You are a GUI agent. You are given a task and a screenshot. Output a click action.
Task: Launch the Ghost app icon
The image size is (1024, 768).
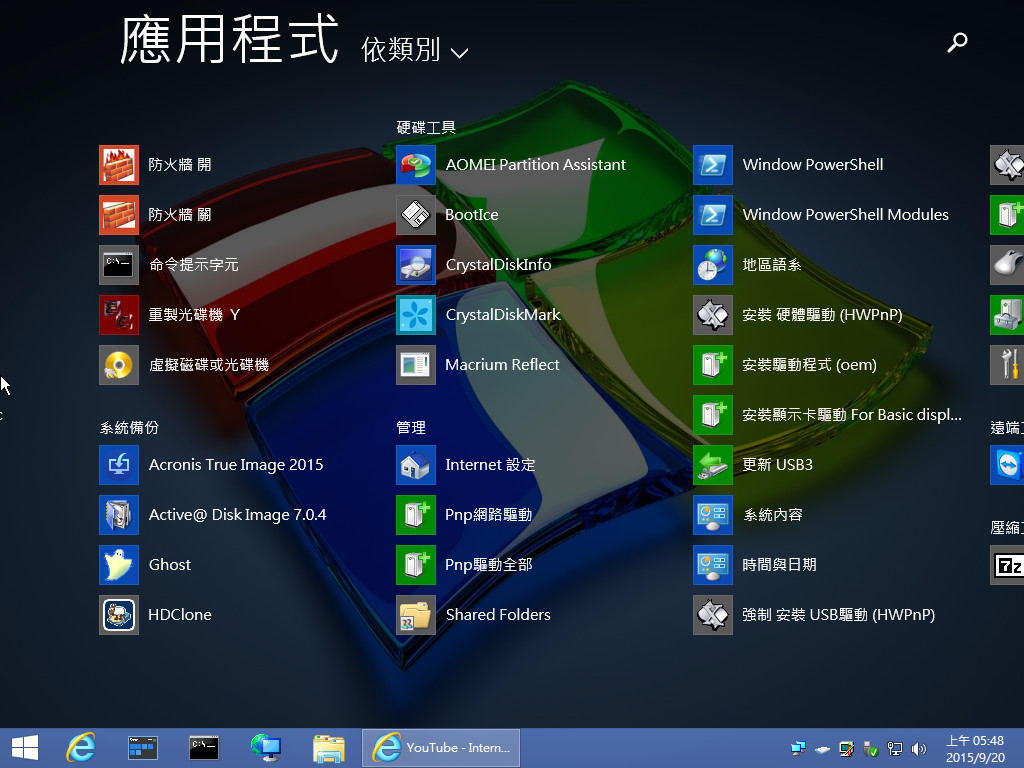pyautogui.click(x=119, y=564)
